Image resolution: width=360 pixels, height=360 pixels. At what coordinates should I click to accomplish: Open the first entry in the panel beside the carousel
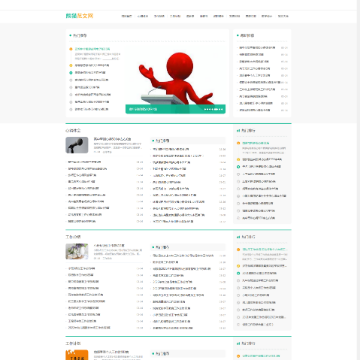tap(257, 48)
